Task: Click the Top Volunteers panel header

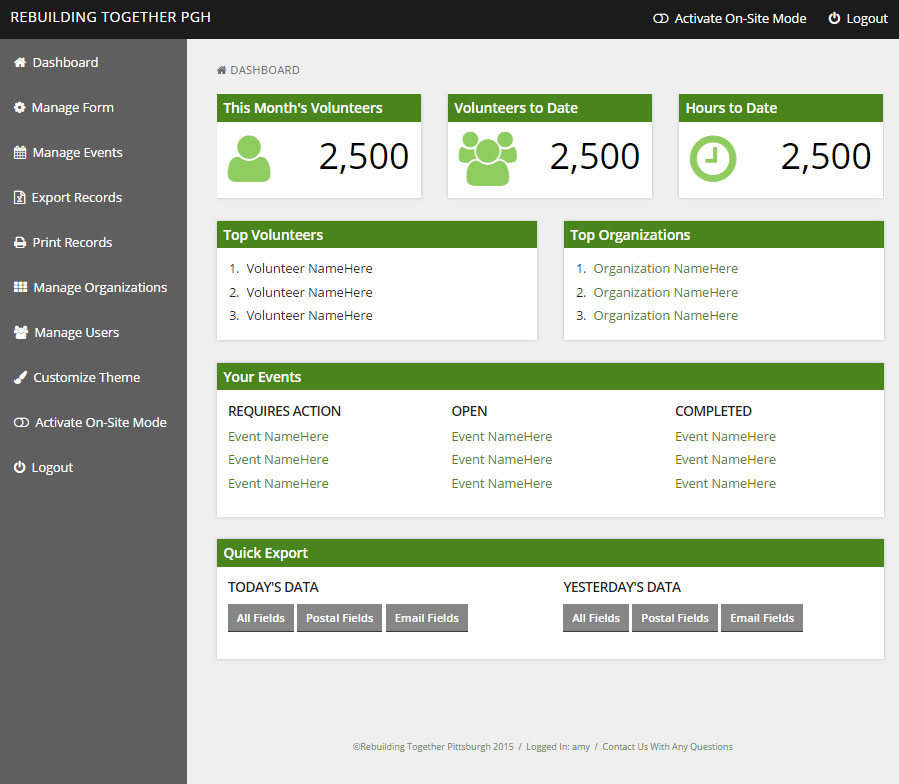Action: (377, 235)
